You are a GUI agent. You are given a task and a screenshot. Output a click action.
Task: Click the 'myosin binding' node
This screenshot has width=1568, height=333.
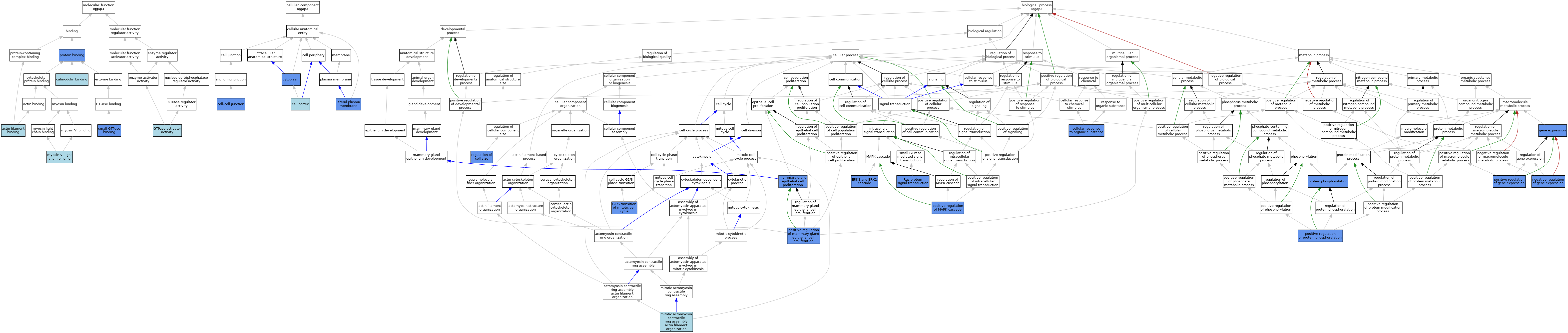(x=64, y=104)
